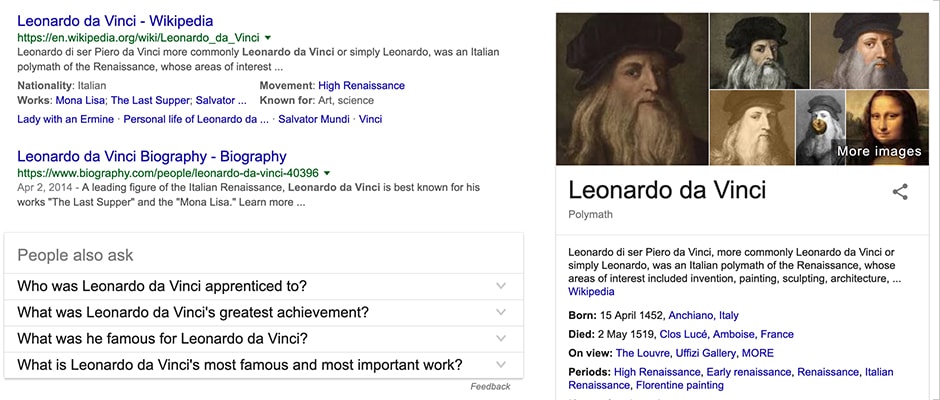Open the Leonardo da Vinci Biography result

[152, 156]
